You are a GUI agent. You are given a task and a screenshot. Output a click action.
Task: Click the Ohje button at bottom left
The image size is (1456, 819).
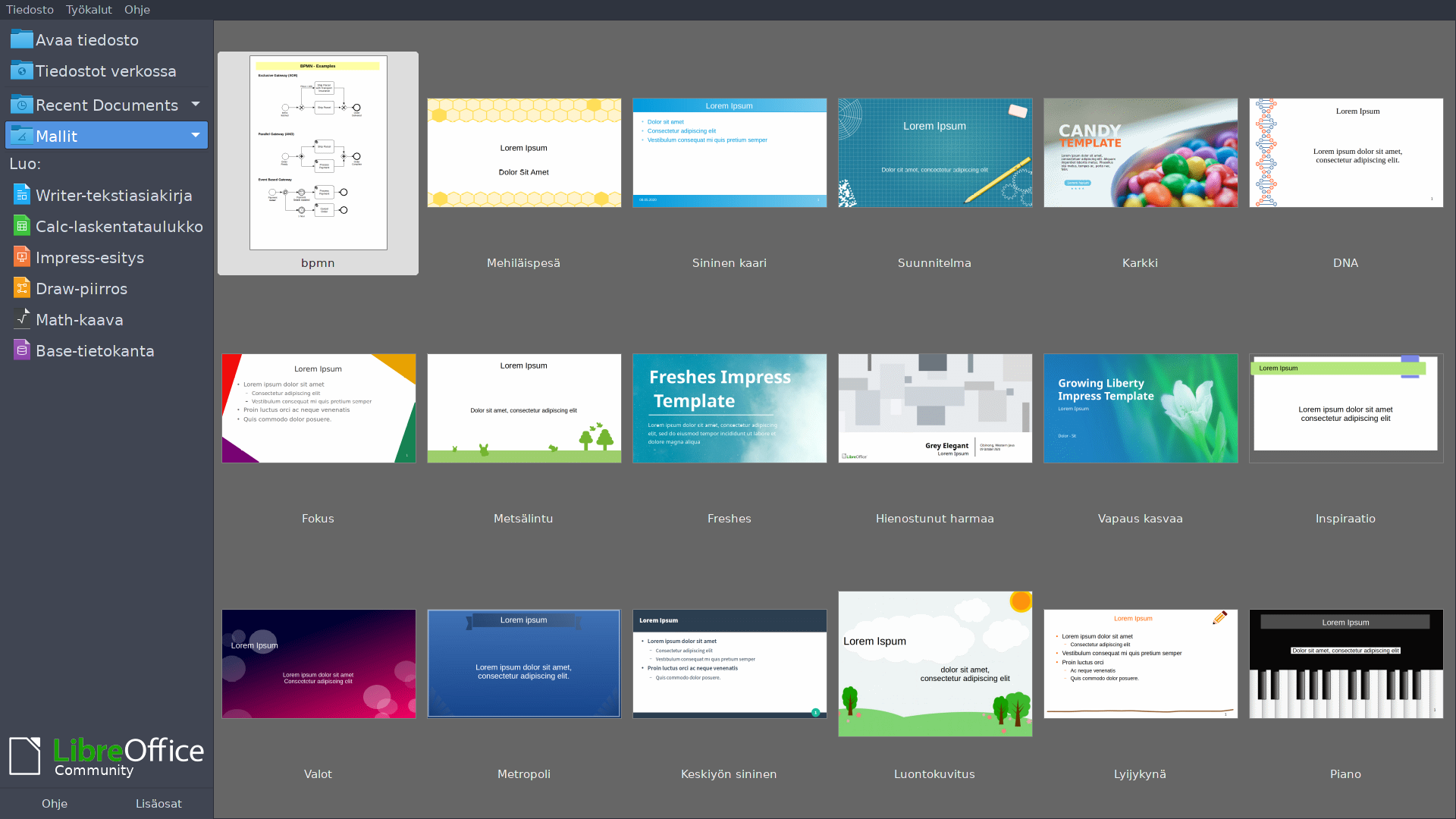[x=55, y=803]
